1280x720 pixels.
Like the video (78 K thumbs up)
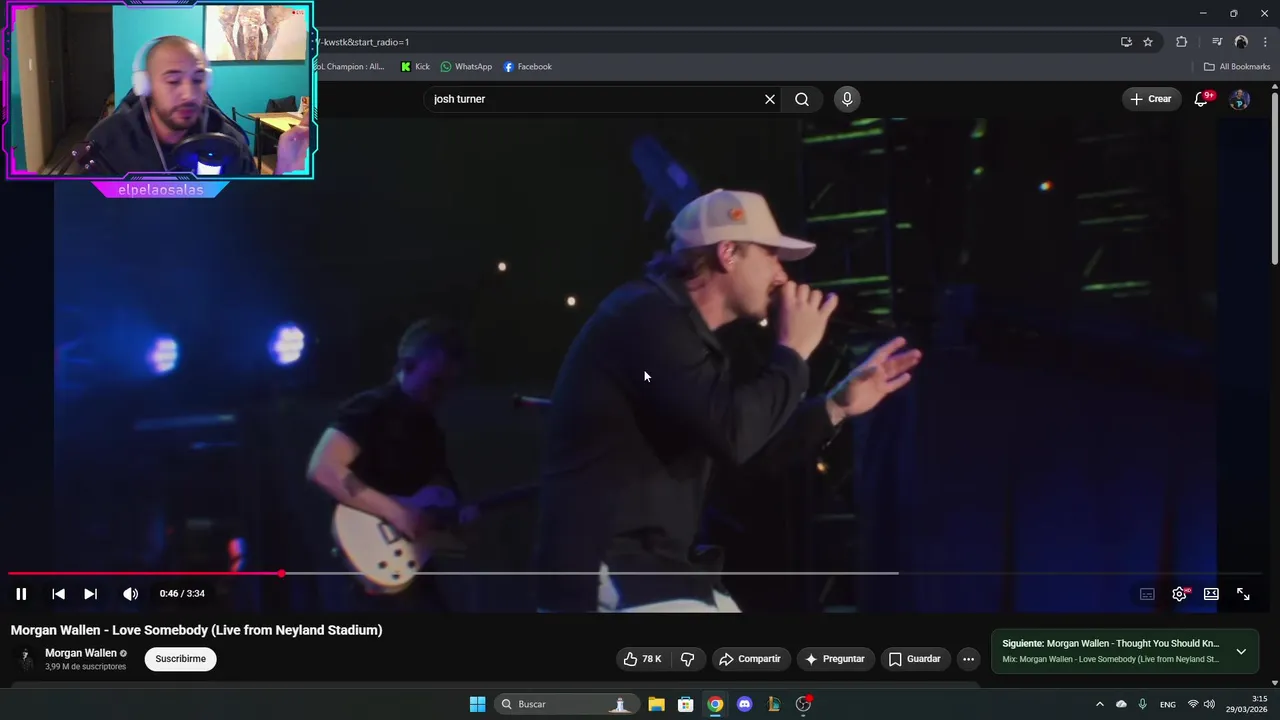tap(643, 659)
